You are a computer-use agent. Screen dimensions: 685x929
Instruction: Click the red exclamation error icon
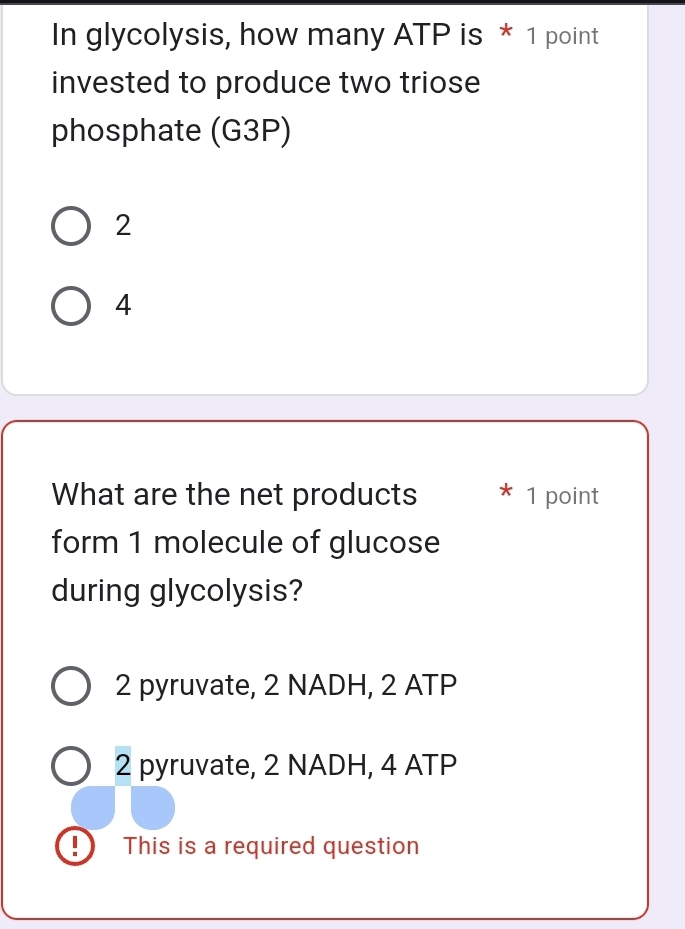click(71, 846)
